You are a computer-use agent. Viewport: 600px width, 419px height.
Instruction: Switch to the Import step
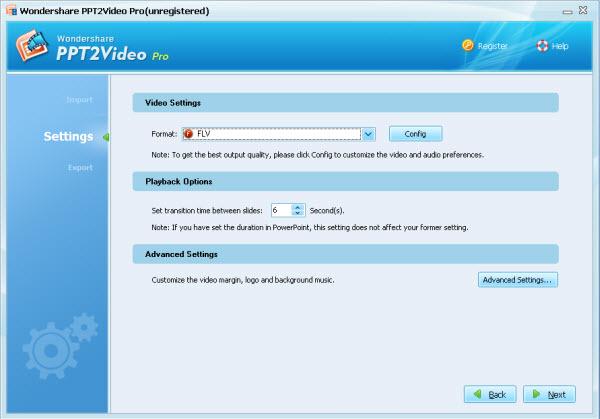pos(79,100)
